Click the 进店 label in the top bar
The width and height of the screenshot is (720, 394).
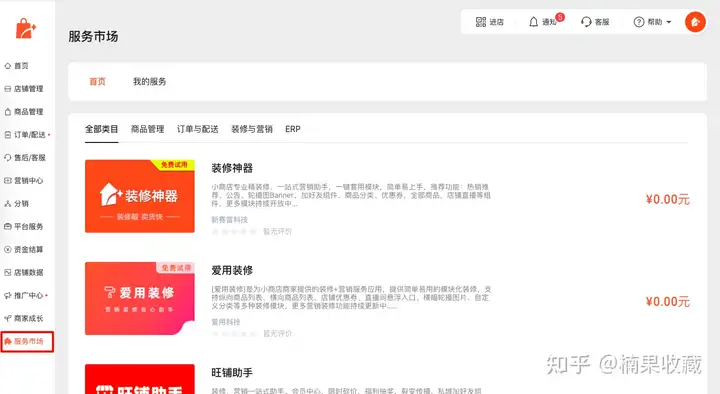tap(496, 22)
